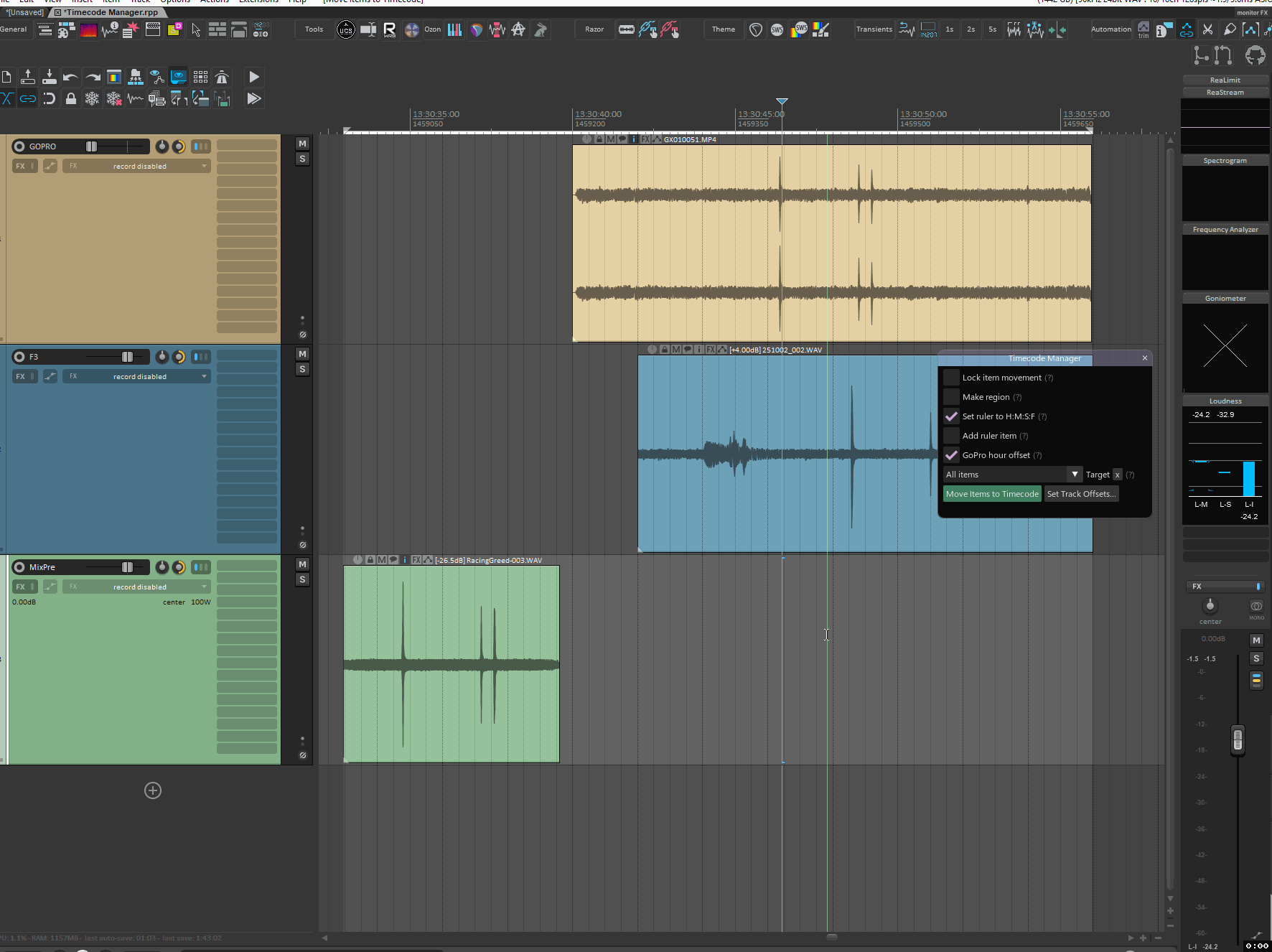Screen dimensions: 1272x952
Task: Click the rabbit icon in Tools toolbar
Action: tap(541, 29)
